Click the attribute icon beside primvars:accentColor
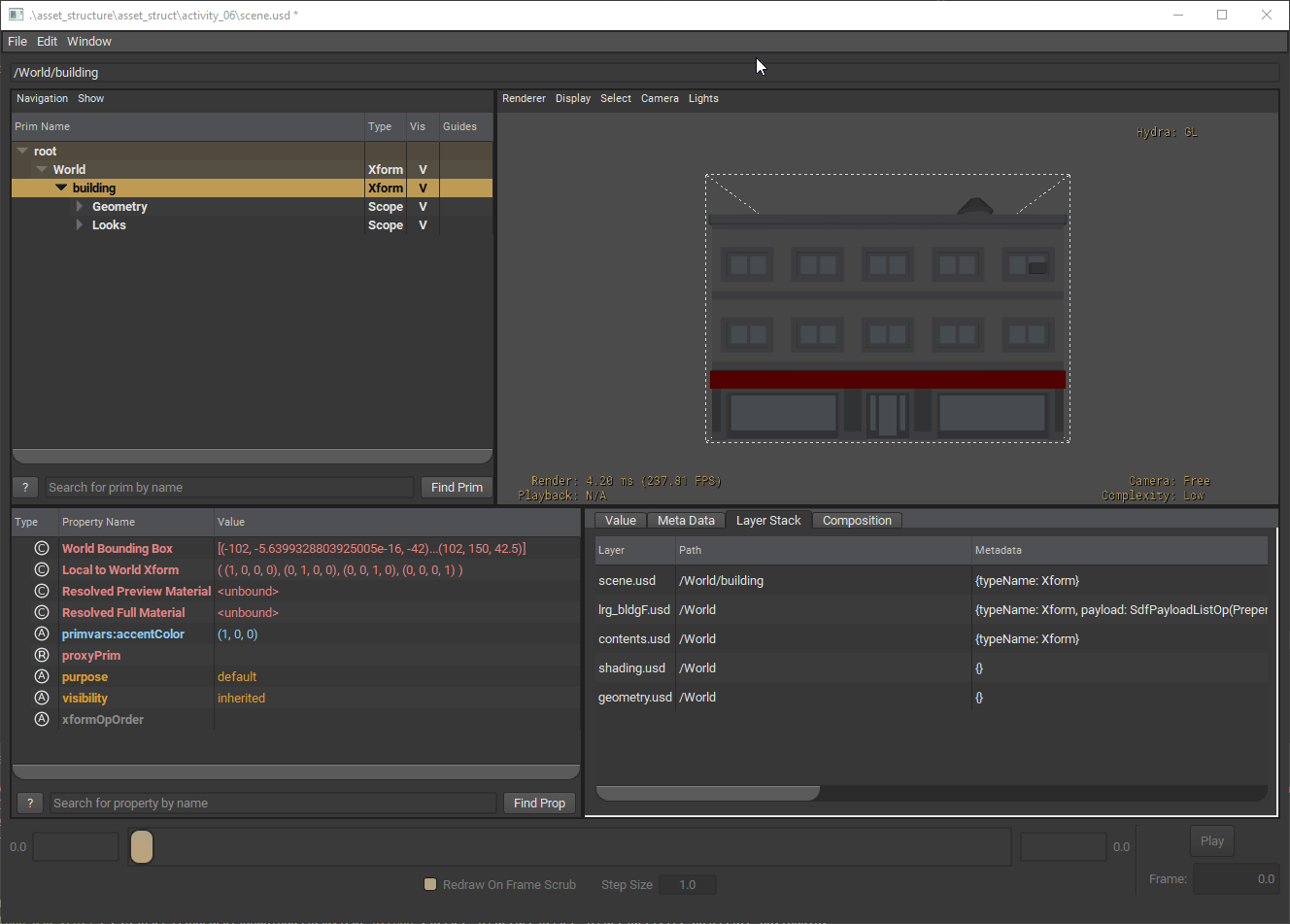 coord(42,633)
